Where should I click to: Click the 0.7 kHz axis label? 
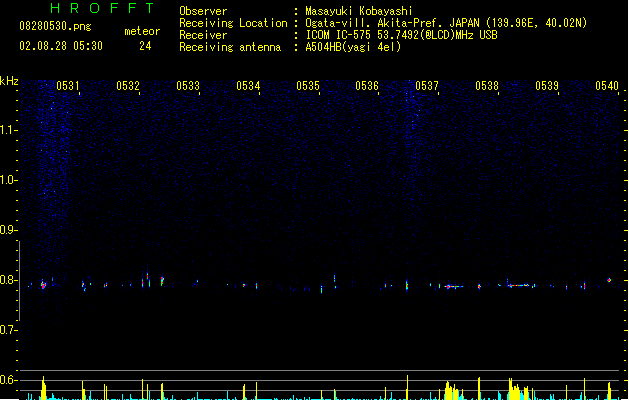[8, 330]
